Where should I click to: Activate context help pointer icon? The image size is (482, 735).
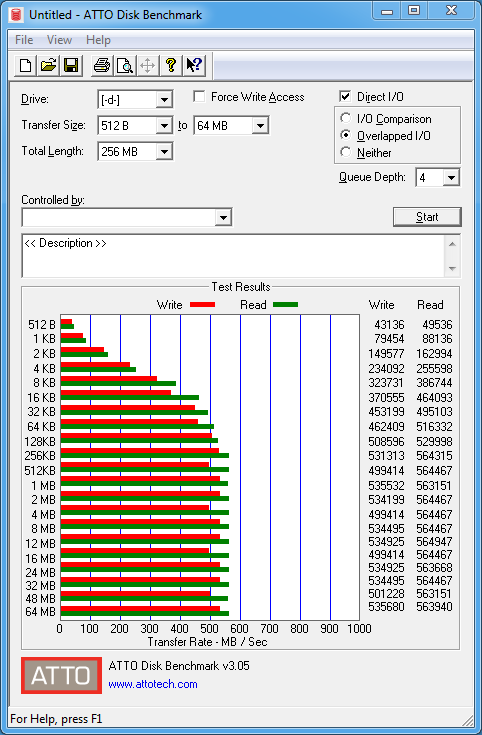194,65
